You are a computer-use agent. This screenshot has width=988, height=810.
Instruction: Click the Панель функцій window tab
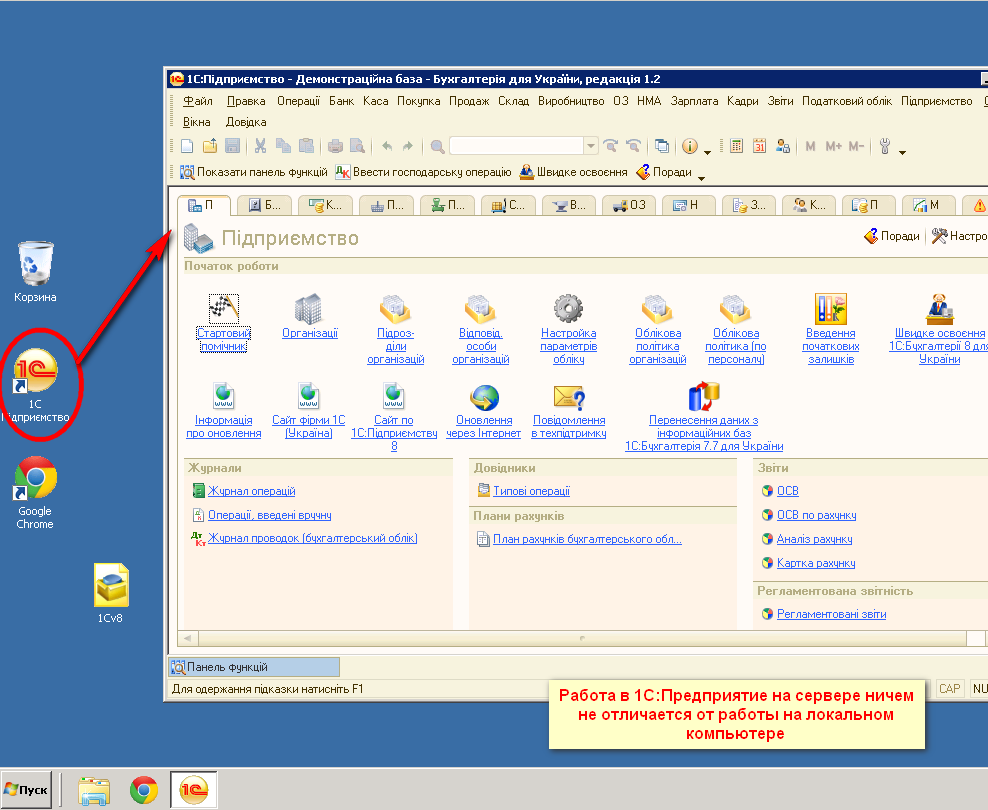pos(254,667)
